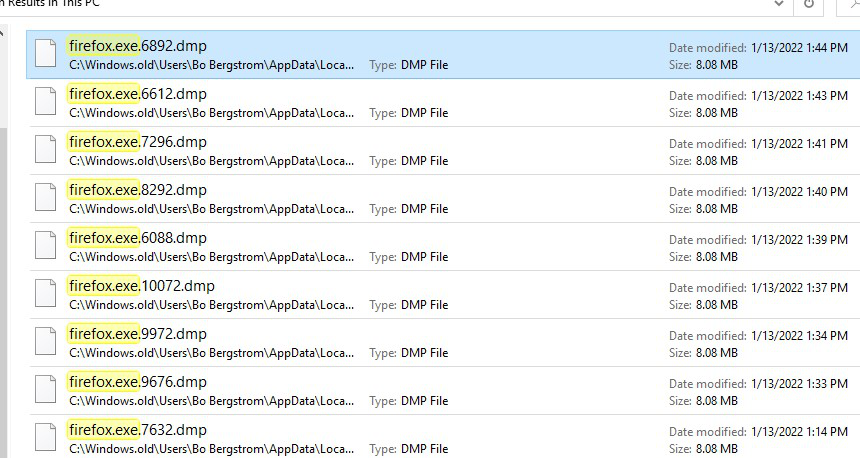
Task: Click the DMP File type of firefox.exe.6892.dmp
Action: point(425,65)
